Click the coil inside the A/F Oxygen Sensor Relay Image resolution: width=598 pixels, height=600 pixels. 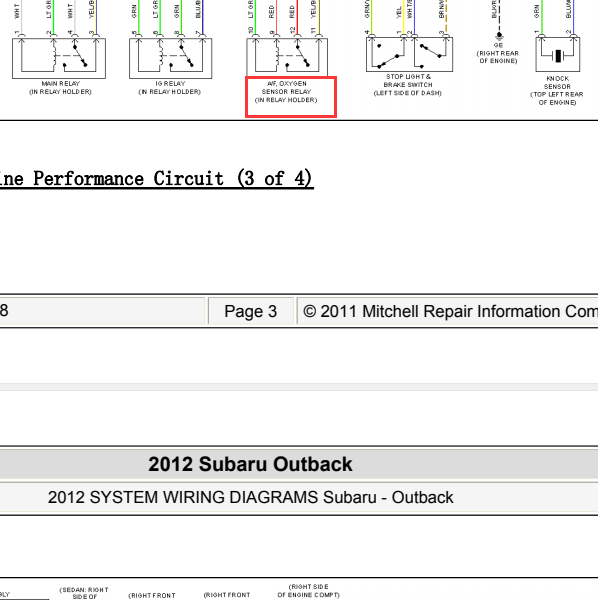277,54
